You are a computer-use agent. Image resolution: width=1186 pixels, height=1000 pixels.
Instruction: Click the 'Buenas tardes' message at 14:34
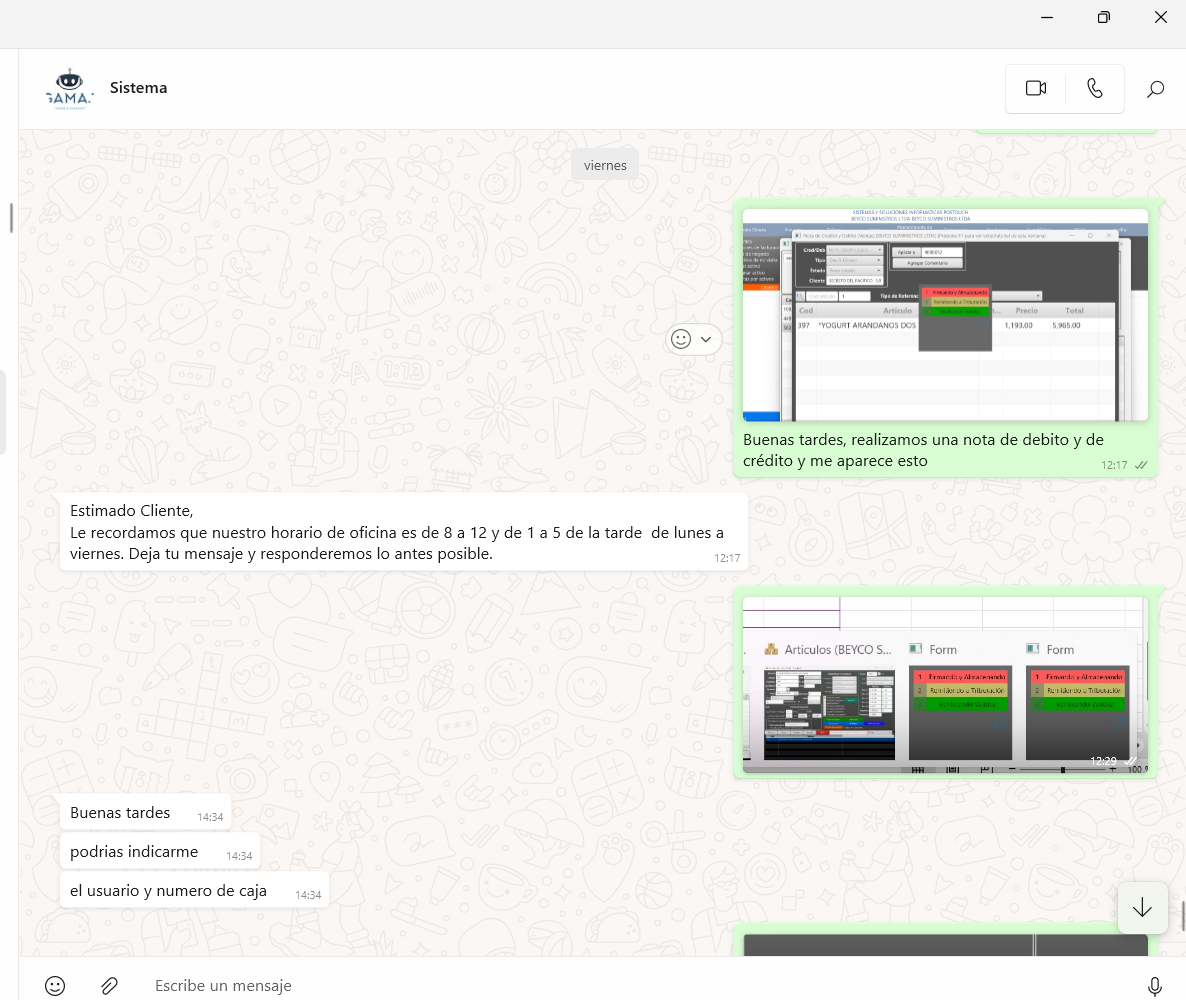coord(120,812)
